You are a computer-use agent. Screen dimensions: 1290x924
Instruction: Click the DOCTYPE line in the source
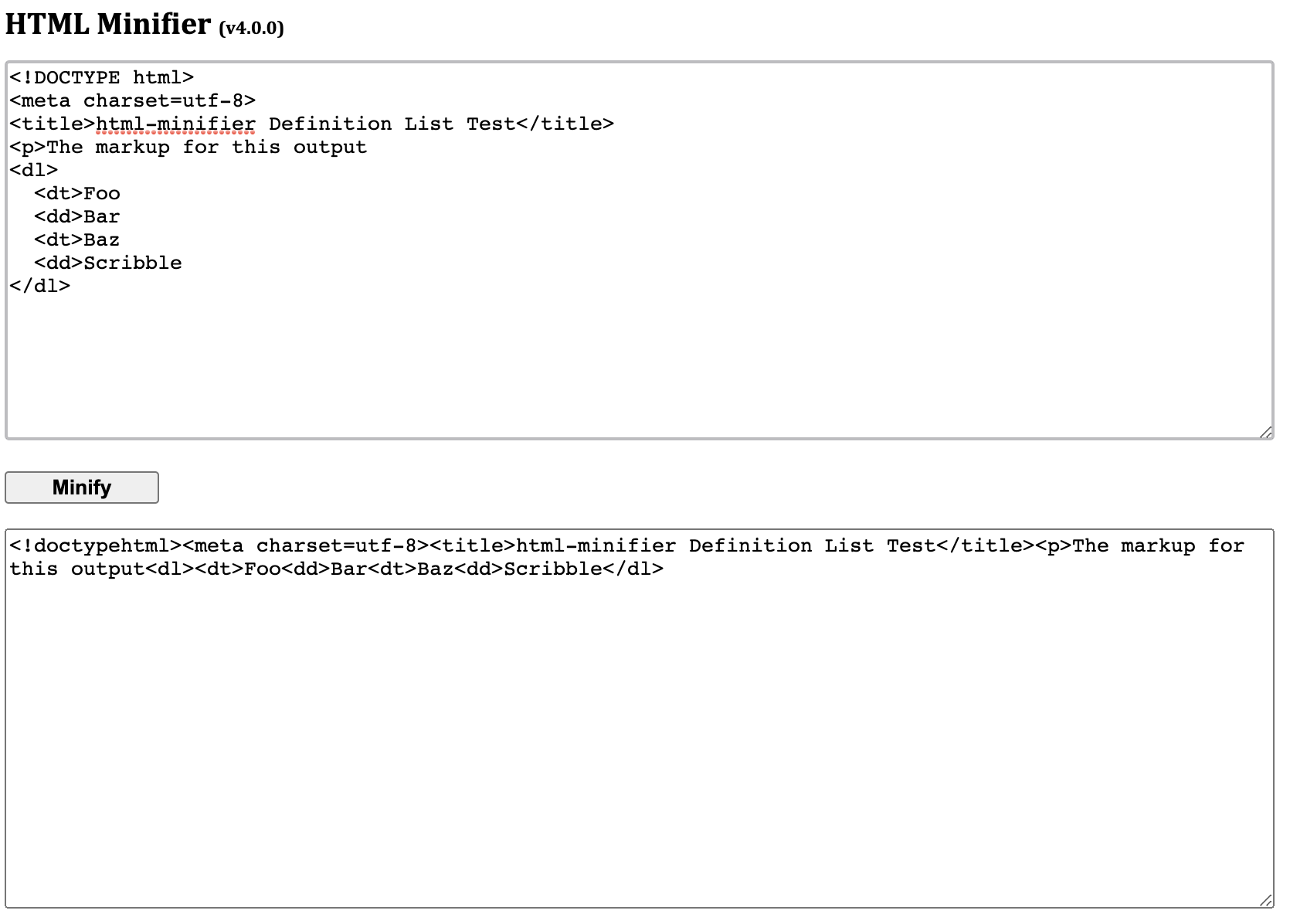pos(100,77)
